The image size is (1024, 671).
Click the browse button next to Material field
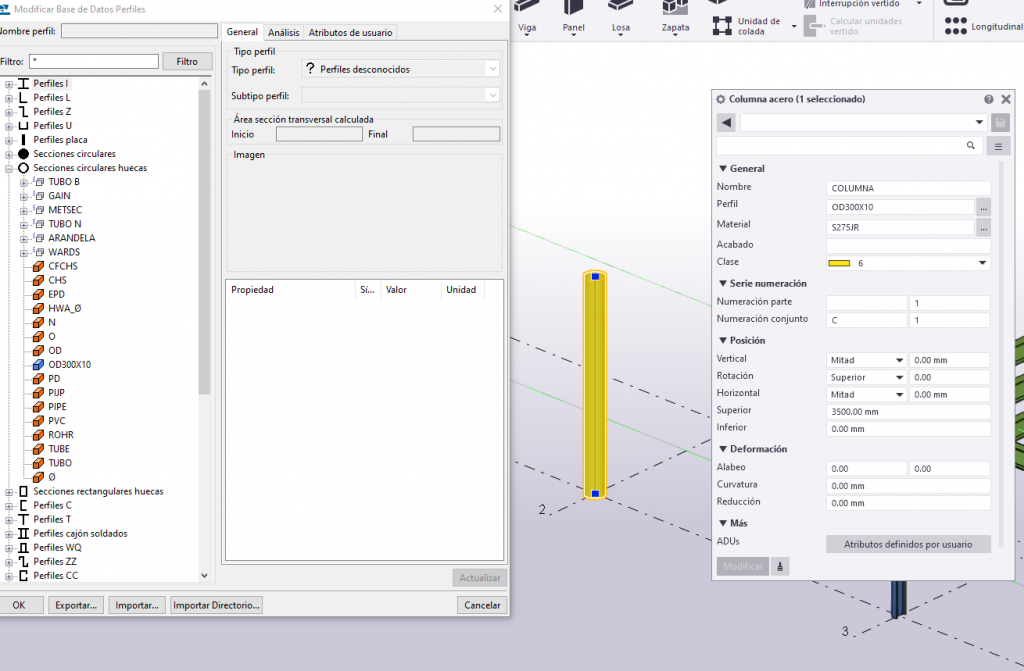click(984, 227)
